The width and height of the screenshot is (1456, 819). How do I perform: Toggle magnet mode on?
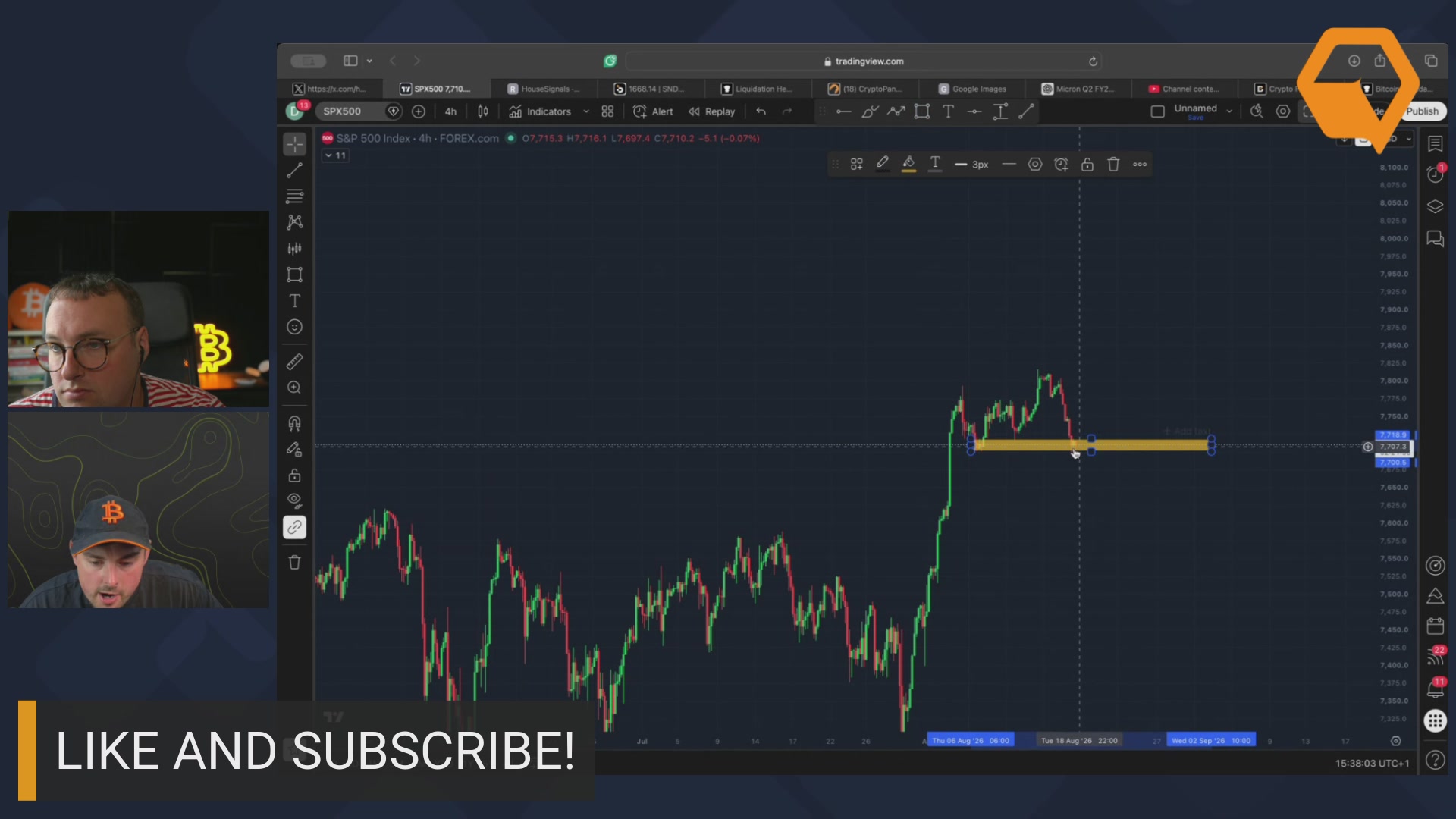294,423
